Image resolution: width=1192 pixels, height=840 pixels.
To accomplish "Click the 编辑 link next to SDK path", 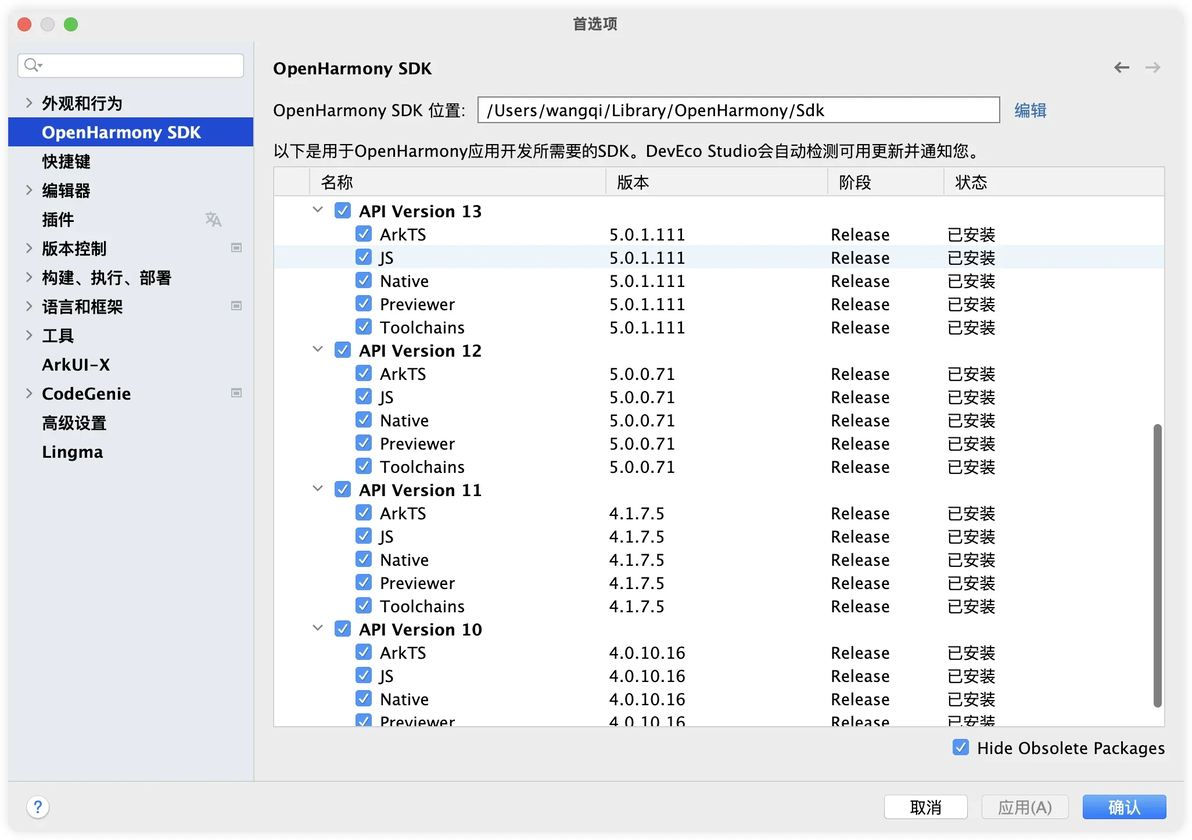I will (x=1030, y=110).
